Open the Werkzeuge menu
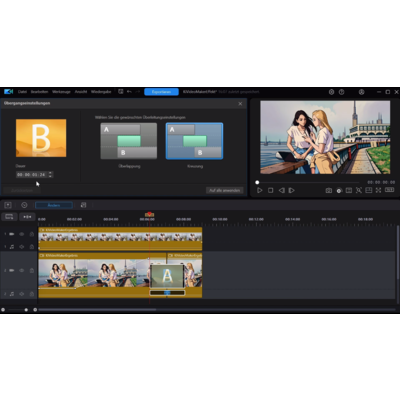 point(61,92)
